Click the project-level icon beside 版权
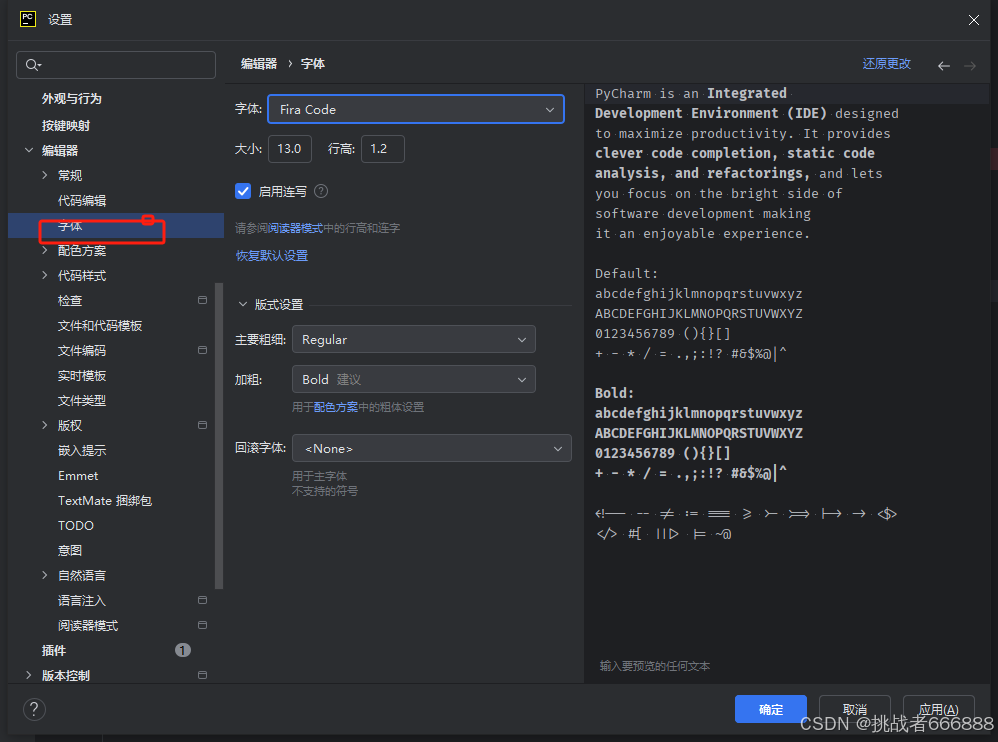The image size is (998, 742). point(202,425)
